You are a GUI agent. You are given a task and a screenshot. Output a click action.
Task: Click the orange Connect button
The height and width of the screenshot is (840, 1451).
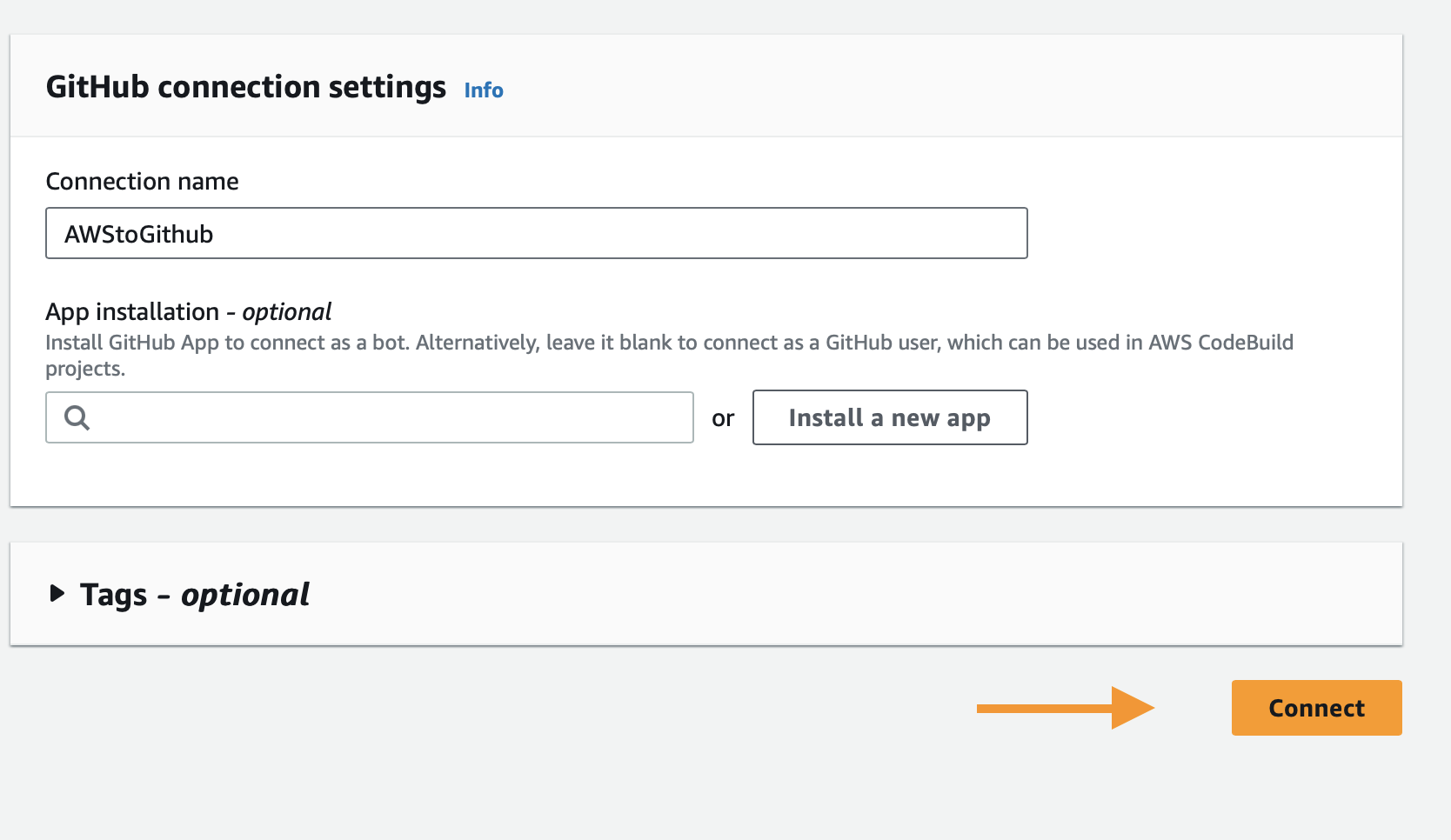pyautogui.click(x=1316, y=708)
